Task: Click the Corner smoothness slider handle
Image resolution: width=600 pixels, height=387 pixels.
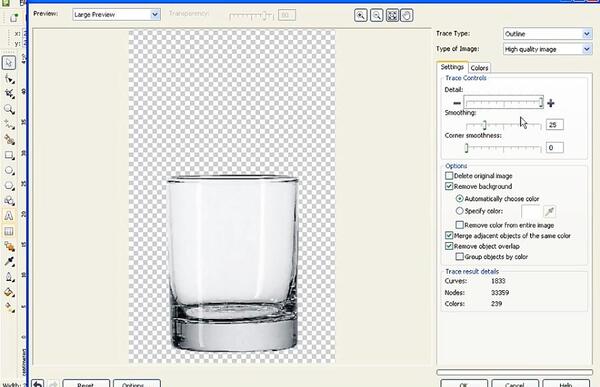Action: tap(466, 148)
